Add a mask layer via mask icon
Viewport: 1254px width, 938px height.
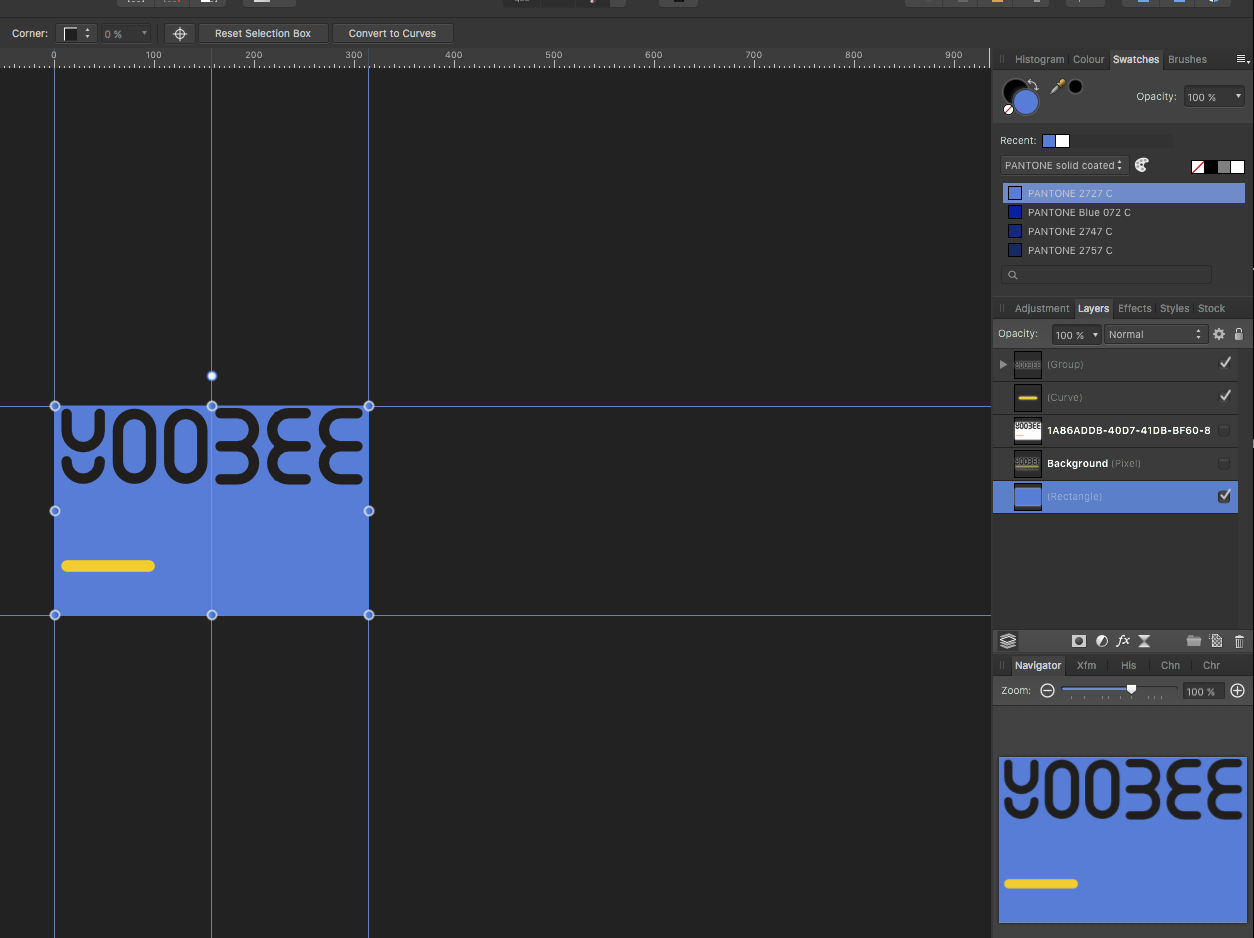(x=1079, y=641)
